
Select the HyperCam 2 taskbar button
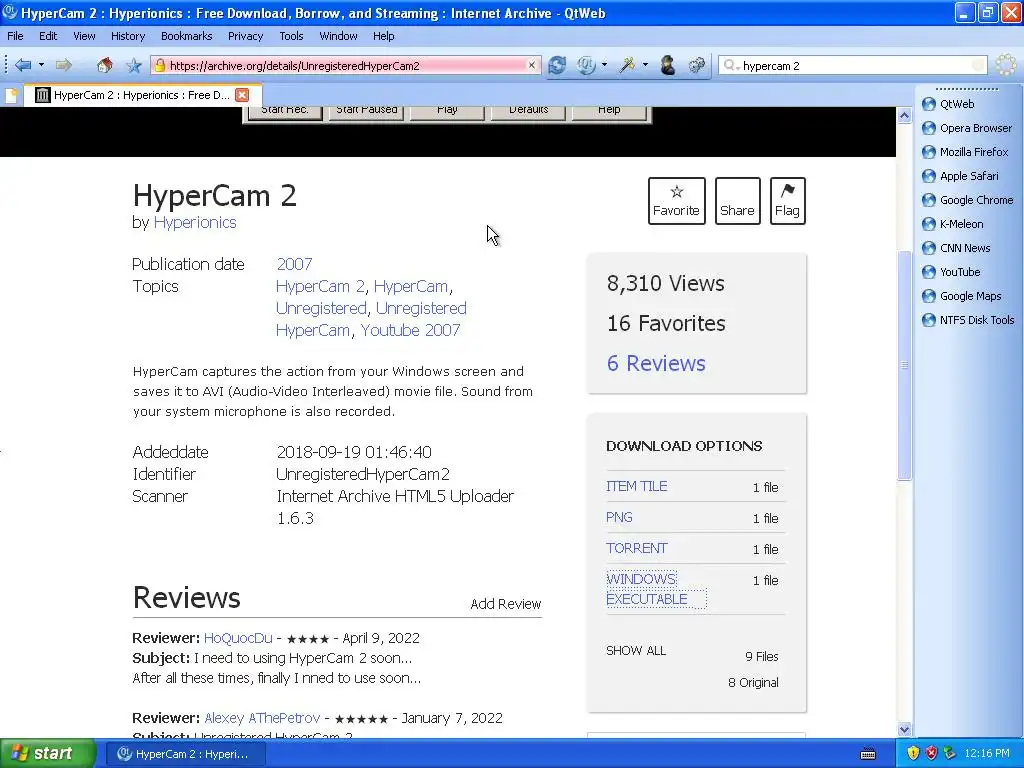tap(184, 754)
